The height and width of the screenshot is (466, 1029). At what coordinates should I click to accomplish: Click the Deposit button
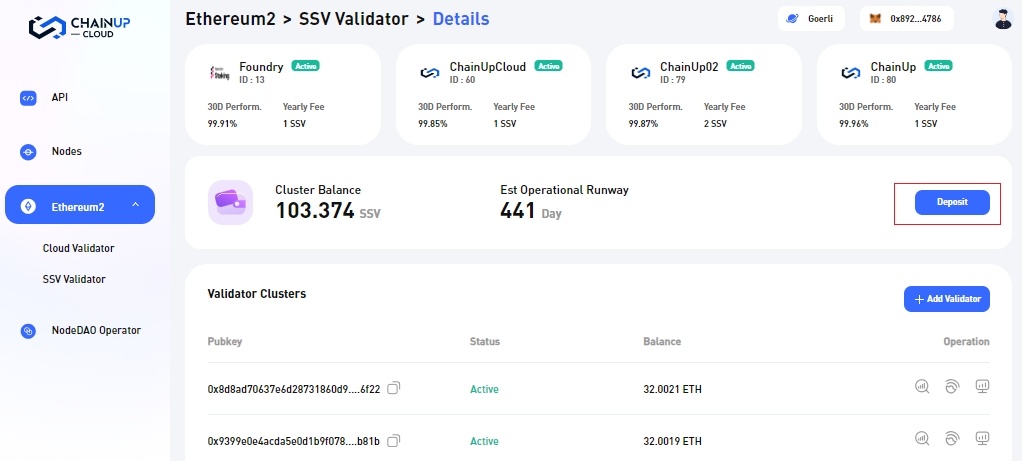951,202
